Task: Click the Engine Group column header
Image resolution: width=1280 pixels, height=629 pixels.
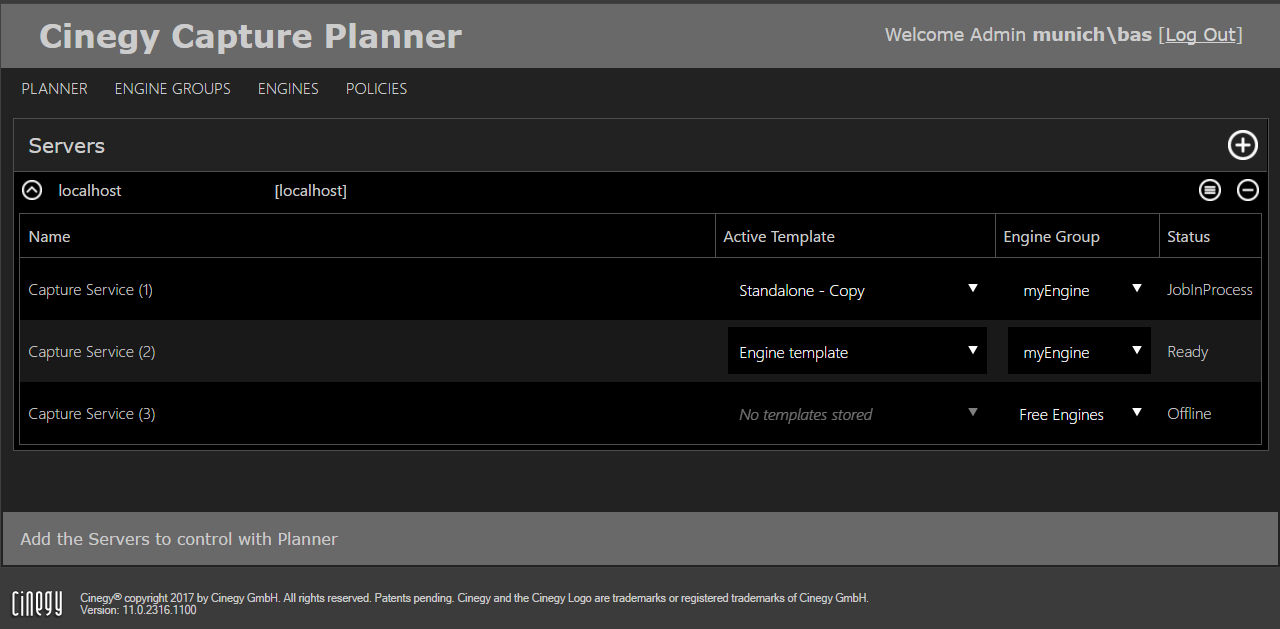Action: [x=1051, y=237]
